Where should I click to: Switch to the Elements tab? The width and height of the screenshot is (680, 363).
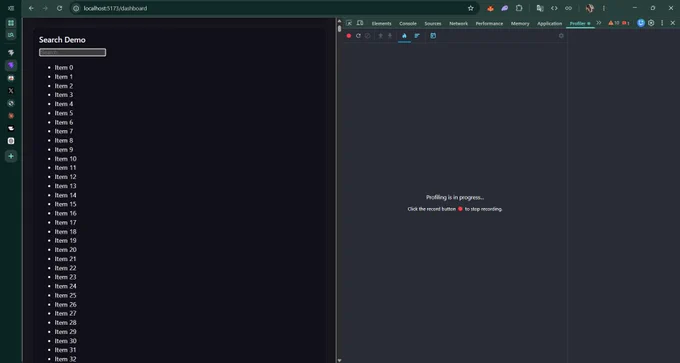381,23
